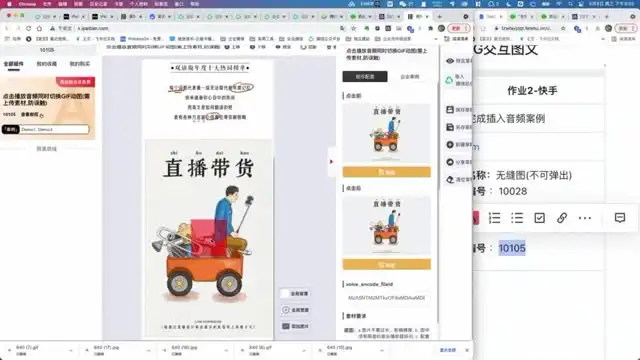Collapse panel with red arrow handle

(x=331, y=162)
